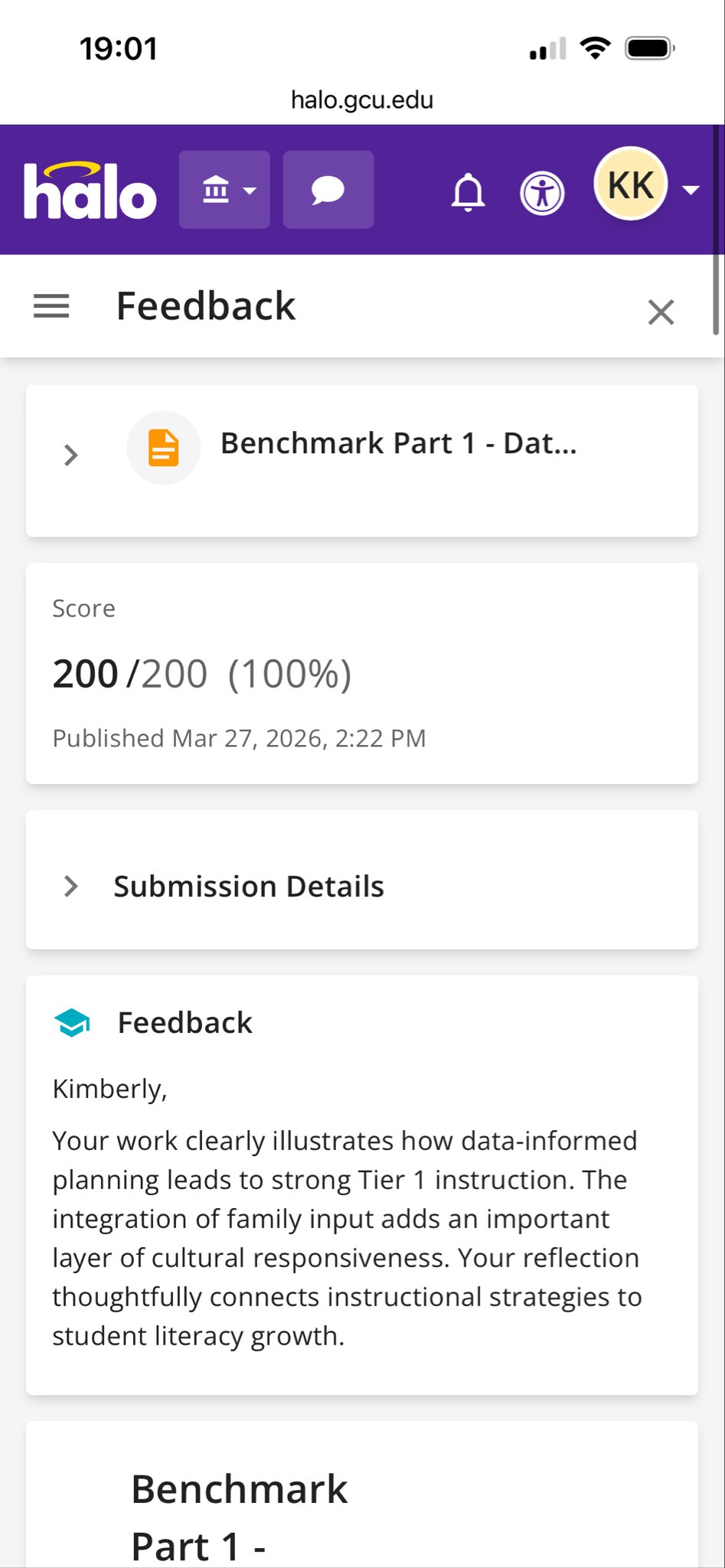Expand the Submission Details chevron
Image resolution: width=725 pixels, height=1568 pixels.
click(71, 886)
